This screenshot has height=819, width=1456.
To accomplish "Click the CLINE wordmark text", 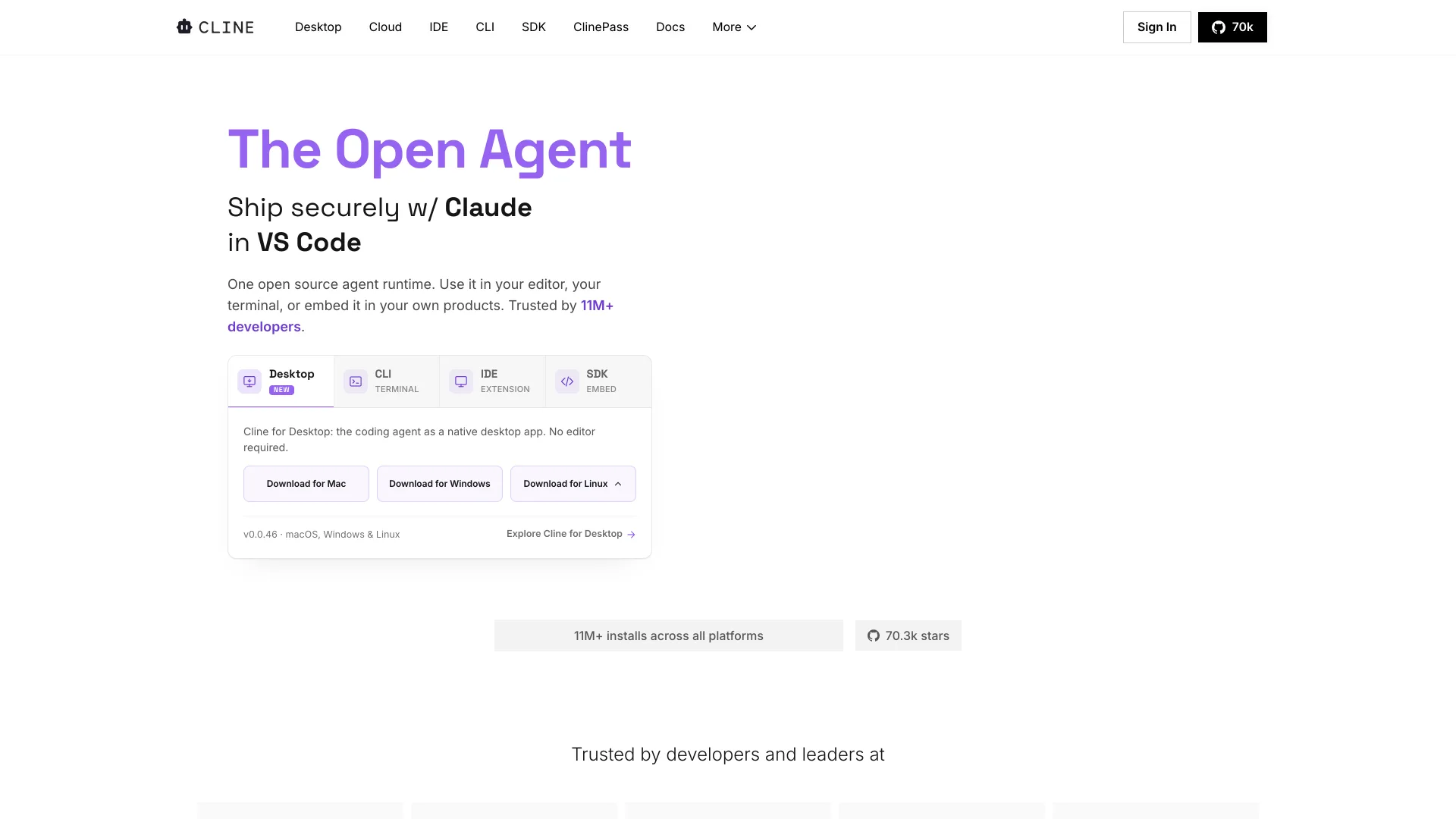I will pos(226,27).
